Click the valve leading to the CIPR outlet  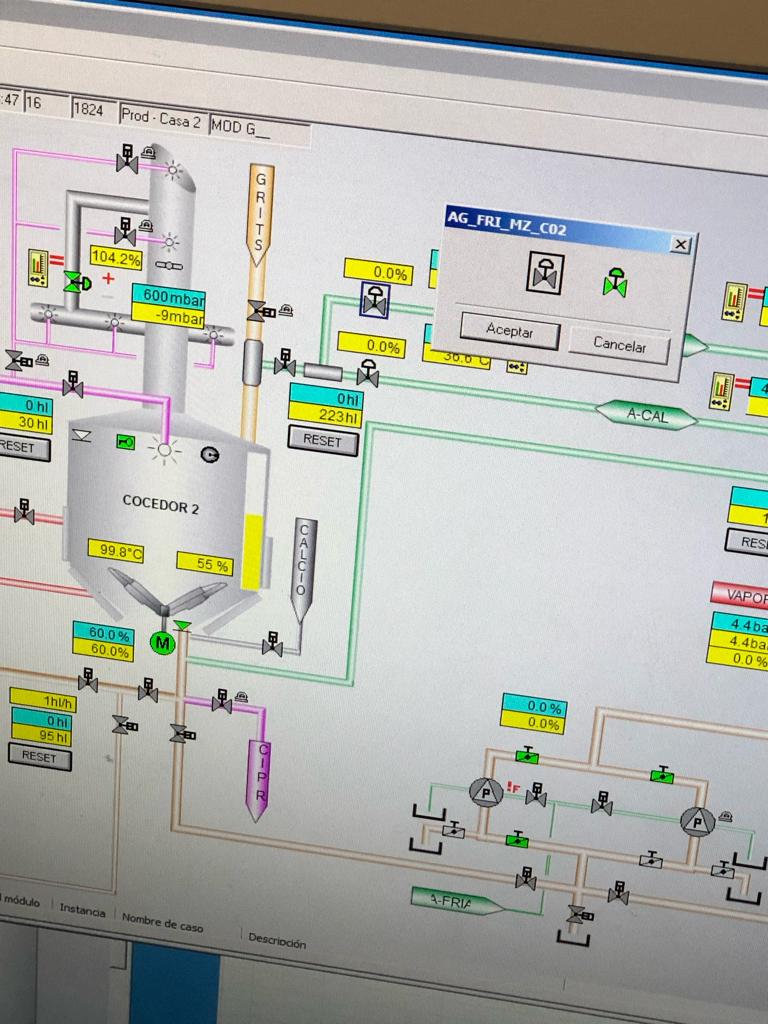221,702
